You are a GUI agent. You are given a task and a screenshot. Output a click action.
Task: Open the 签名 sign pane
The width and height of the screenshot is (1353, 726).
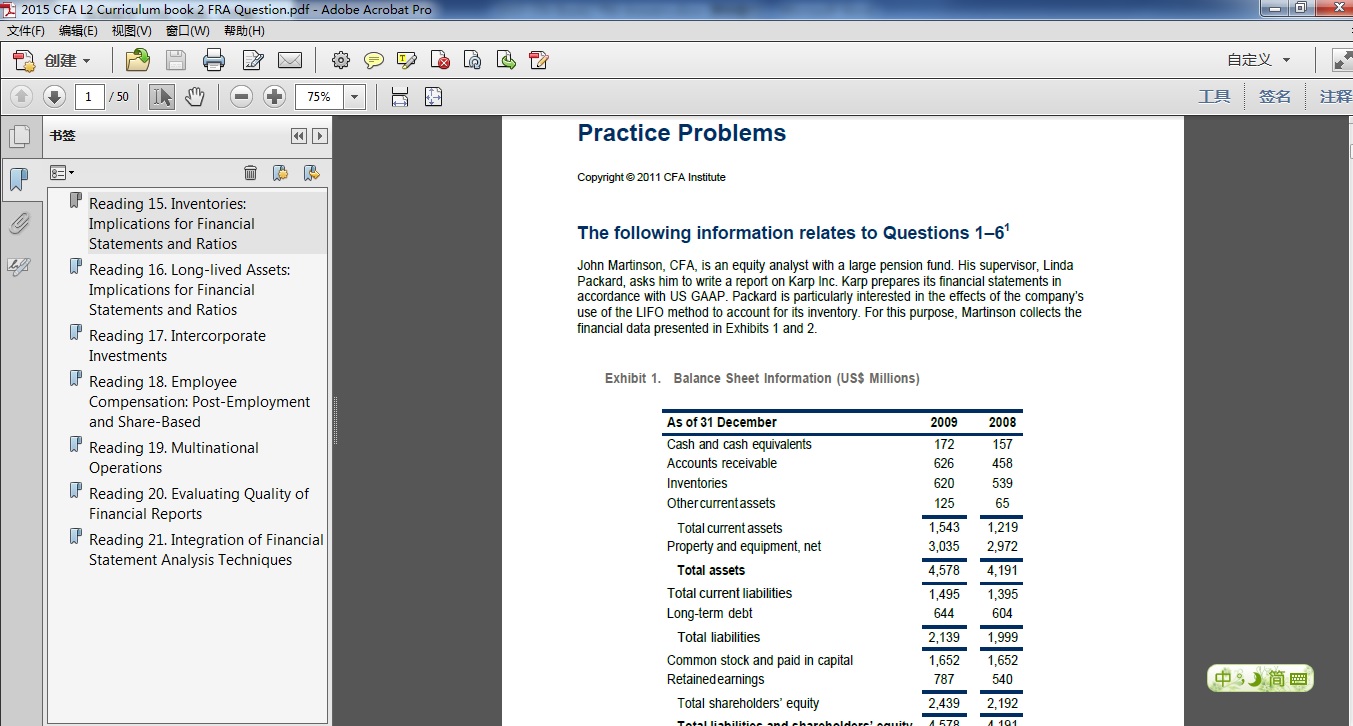[1275, 96]
